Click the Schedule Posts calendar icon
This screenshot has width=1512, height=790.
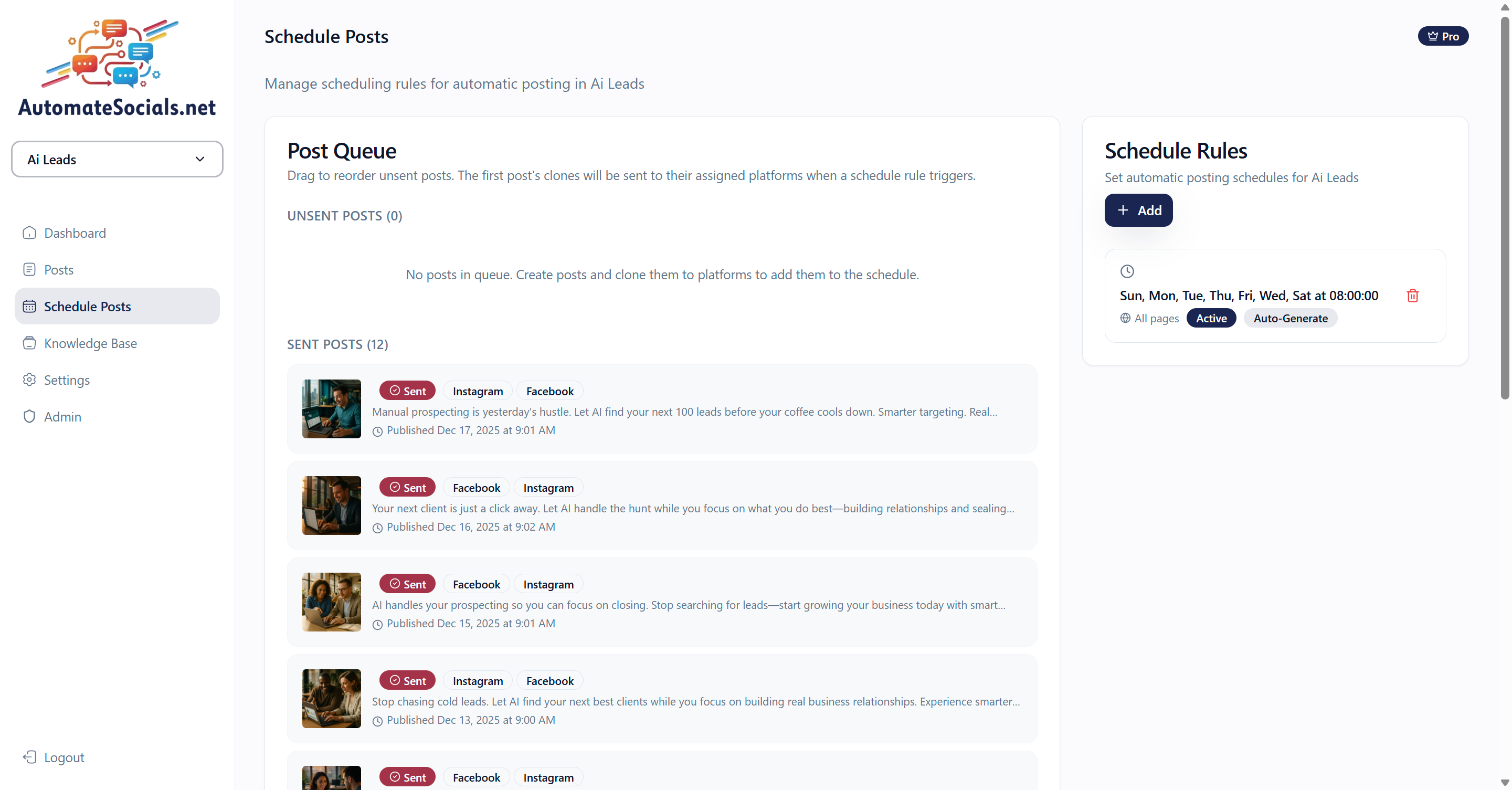pos(29,306)
